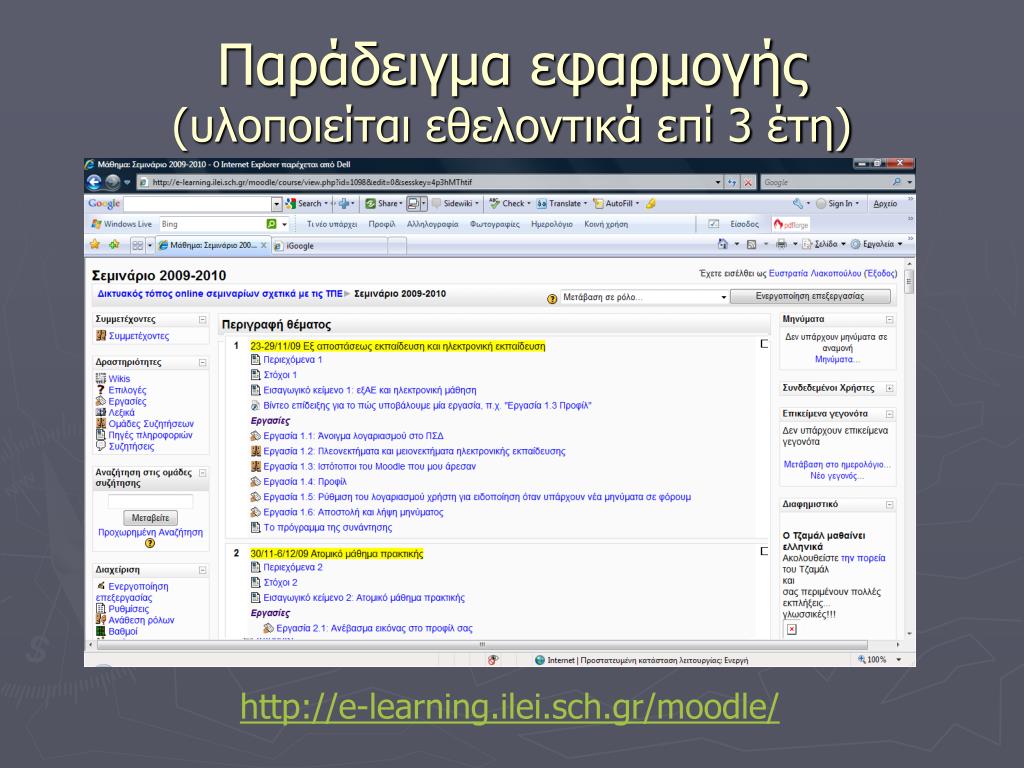
Task: Collapse the Αναζήτηση στις ομάδες συζήτησης block
Action: (202, 473)
